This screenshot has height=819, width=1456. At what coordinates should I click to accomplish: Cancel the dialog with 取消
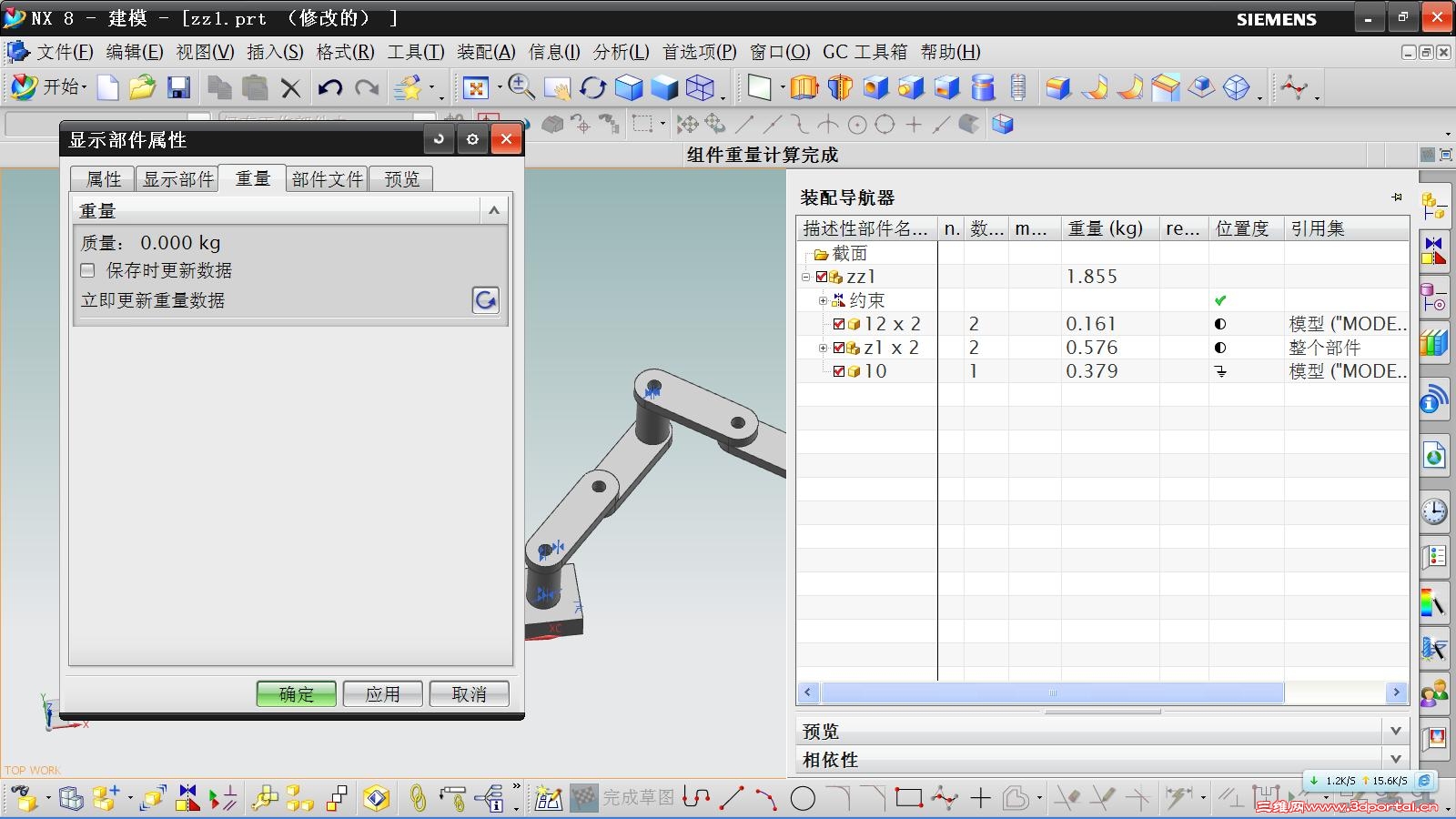click(470, 694)
